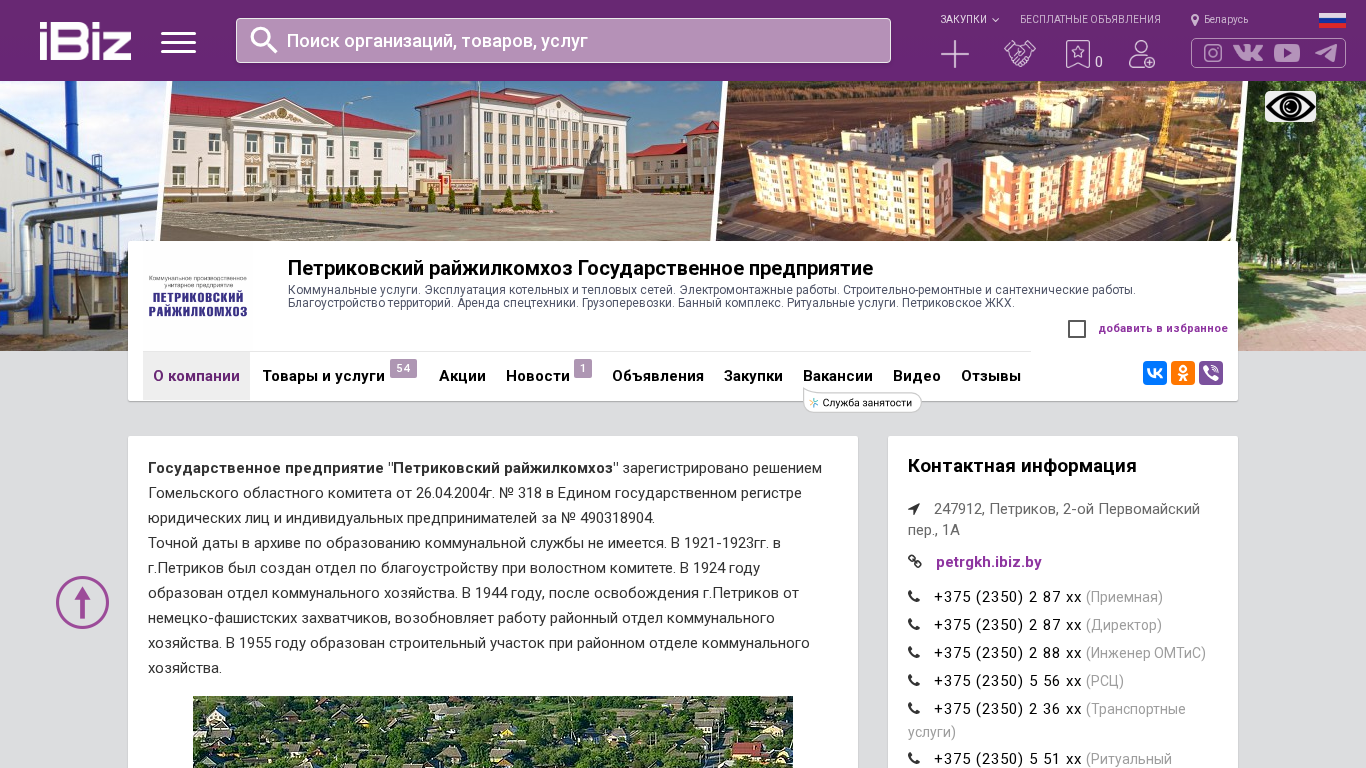The height and width of the screenshot is (768, 1366).
Task: Click the phone icon beside Приемная number
Action: tap(914, 597)
